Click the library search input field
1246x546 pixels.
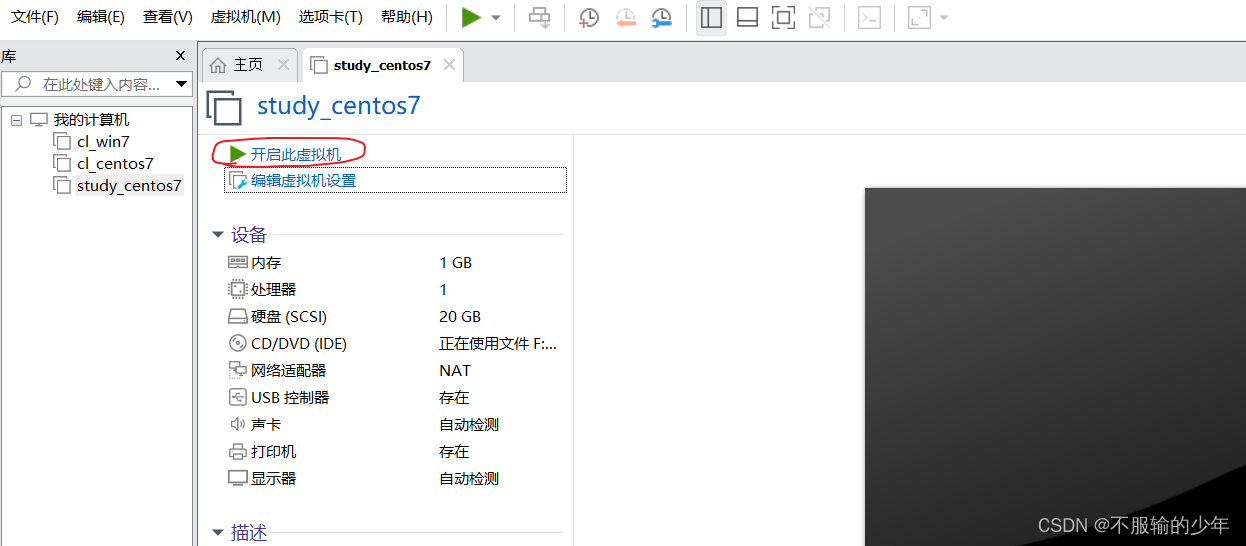[95, 84]
